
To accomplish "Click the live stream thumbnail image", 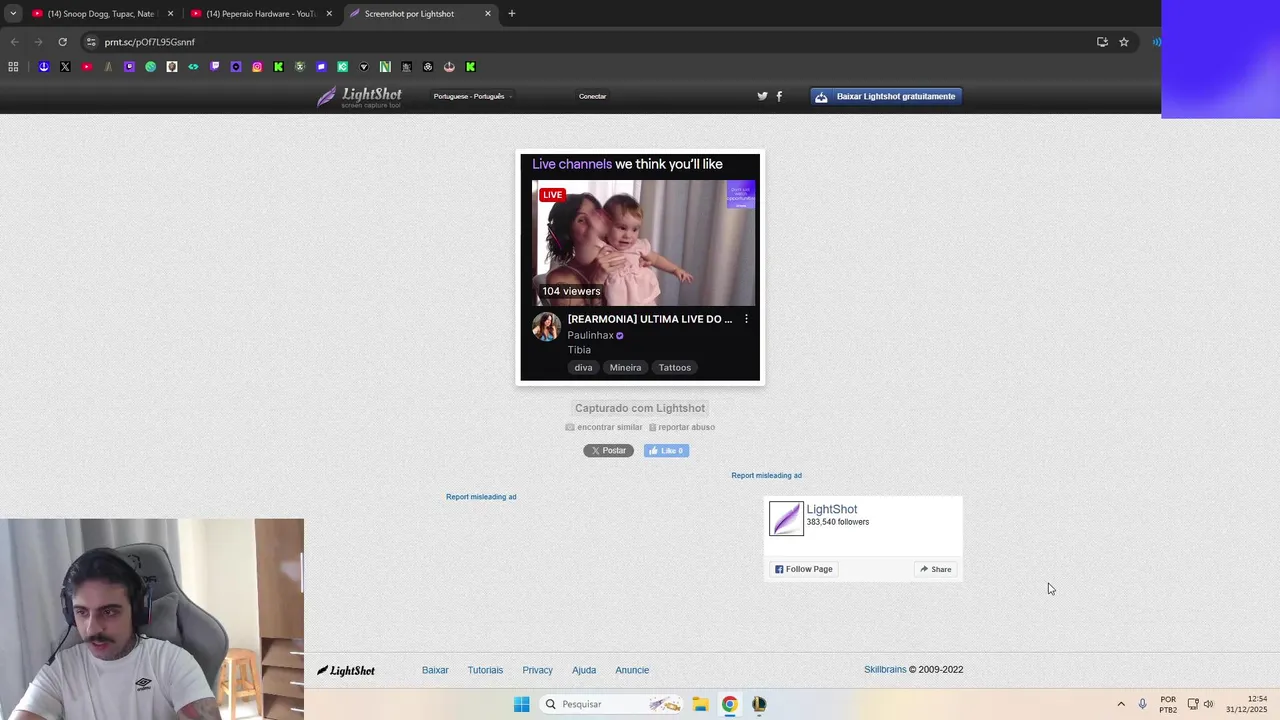I will (x=643, y=243).
